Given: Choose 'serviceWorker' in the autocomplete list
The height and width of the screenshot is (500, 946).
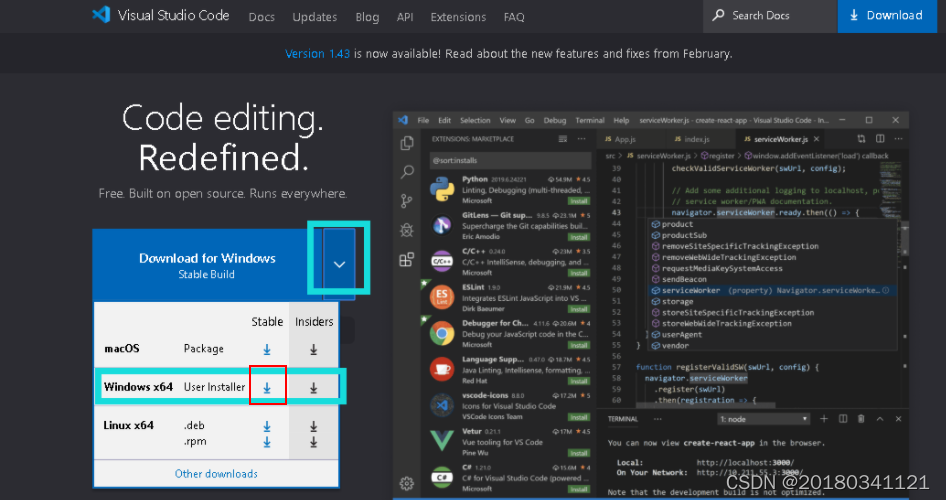Looking at the screenshot, I should [x=772, y=291].
